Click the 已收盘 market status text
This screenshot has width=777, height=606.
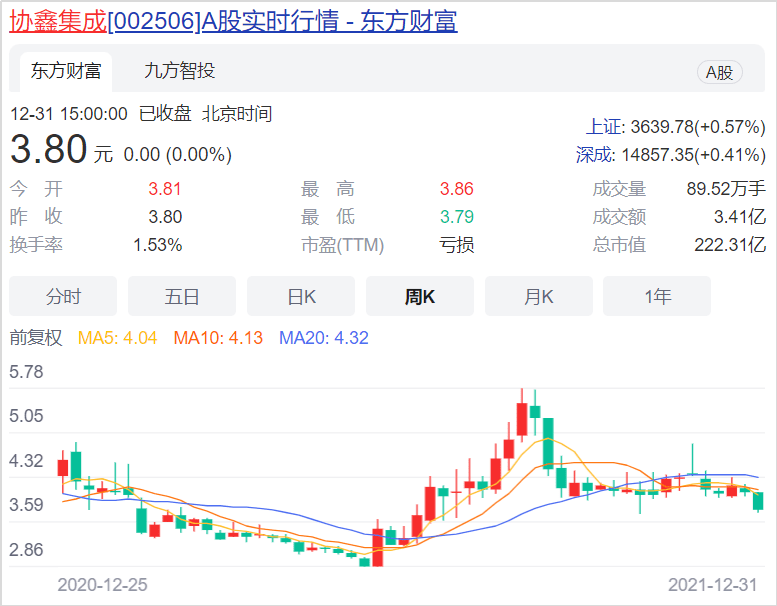[x=165, y=113]
